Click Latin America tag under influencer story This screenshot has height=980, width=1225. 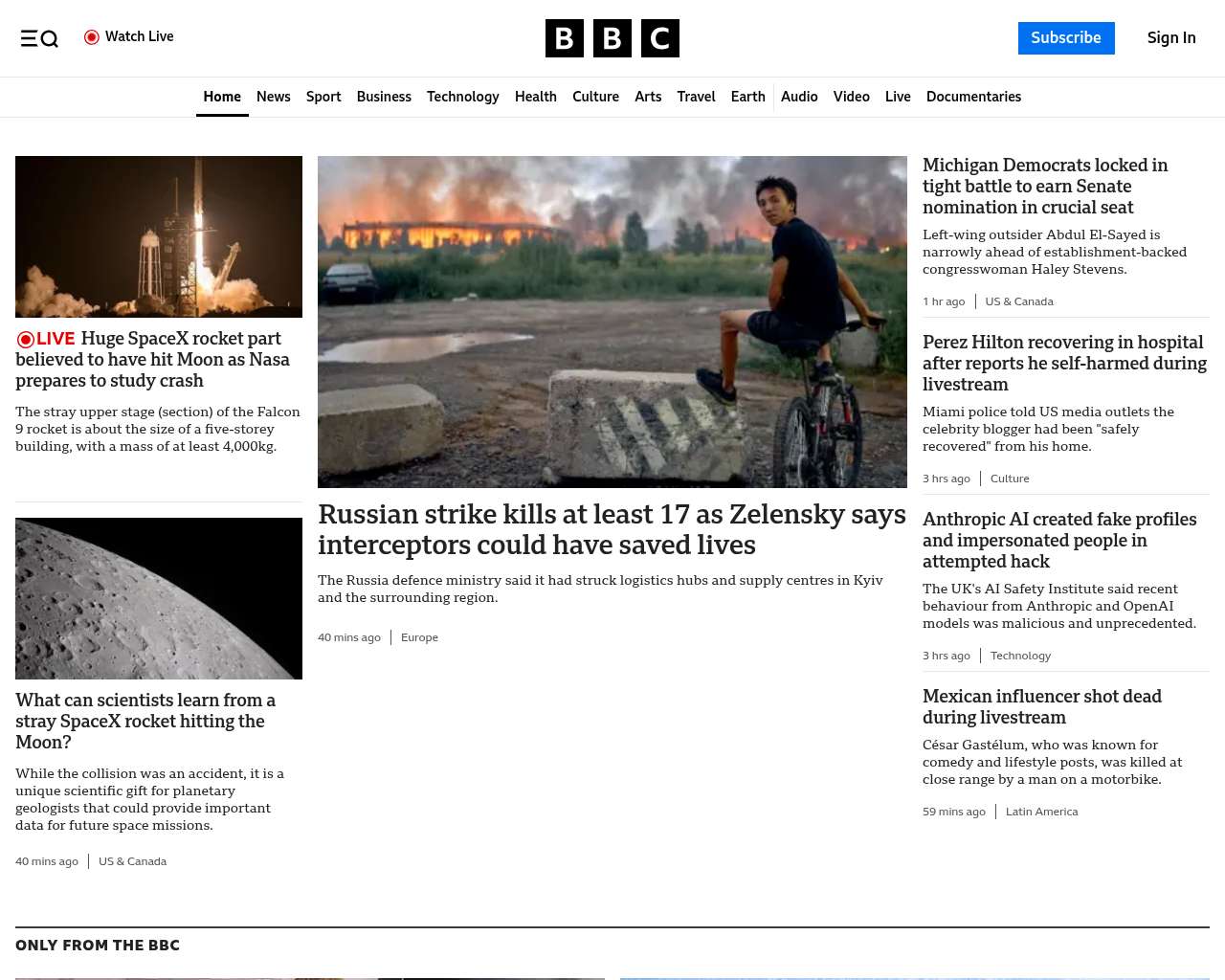pos(1041,812)
